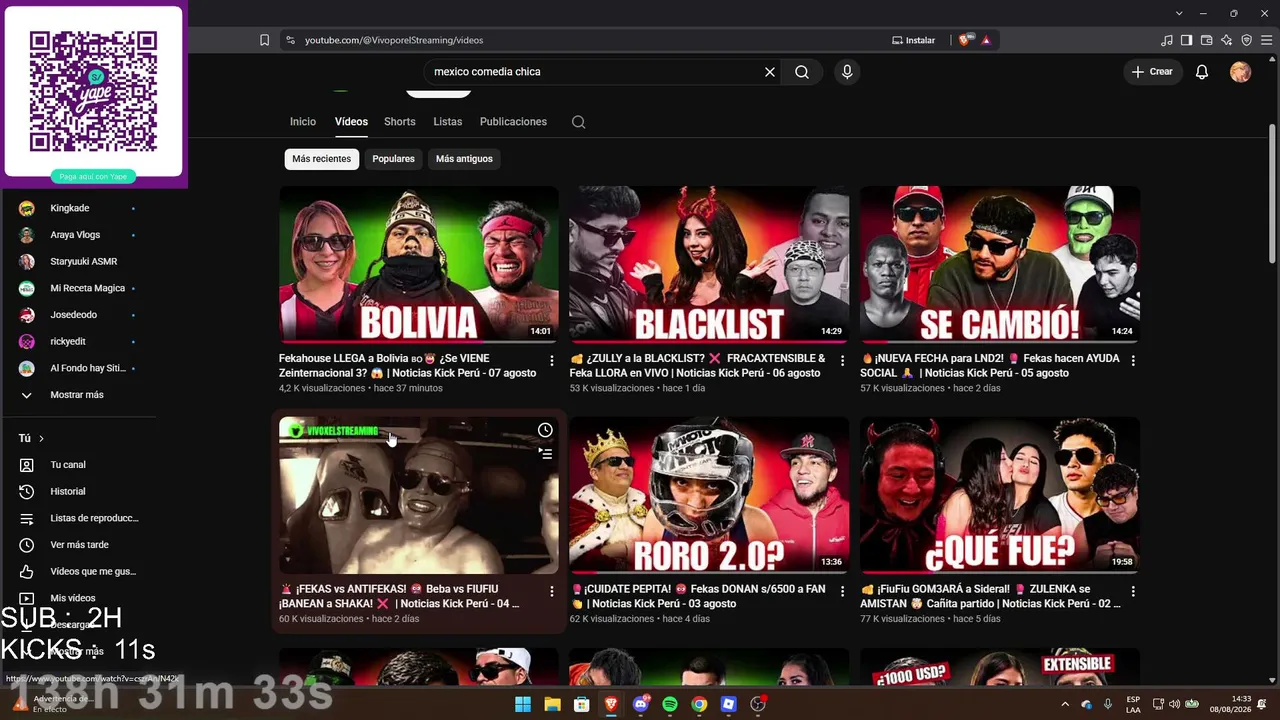The width and height of the screenshot is (1280, 720).
Task: Toggle the browser sidebar panel
Action: pos(1187,40)
